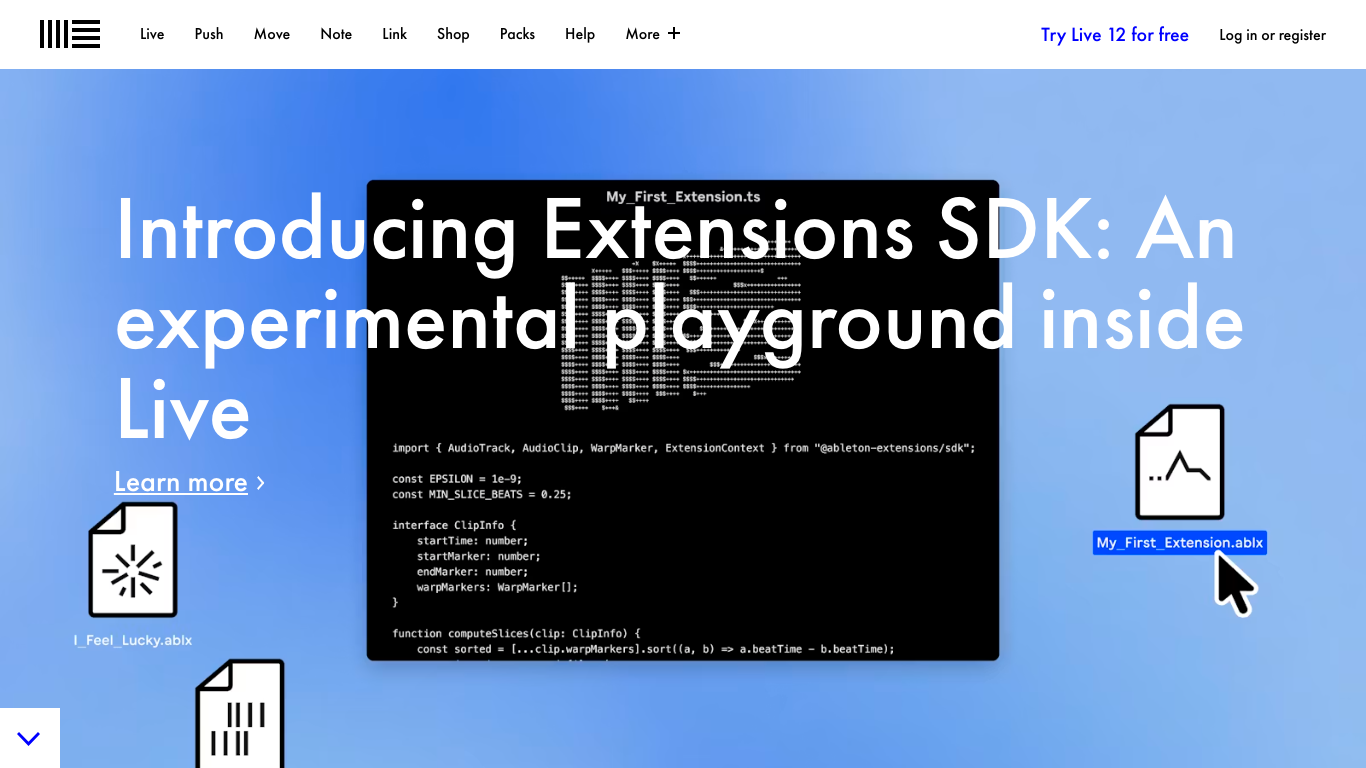Click Try Live 12 for free
Viewport: 1366px width, 768px height.
1115,35
